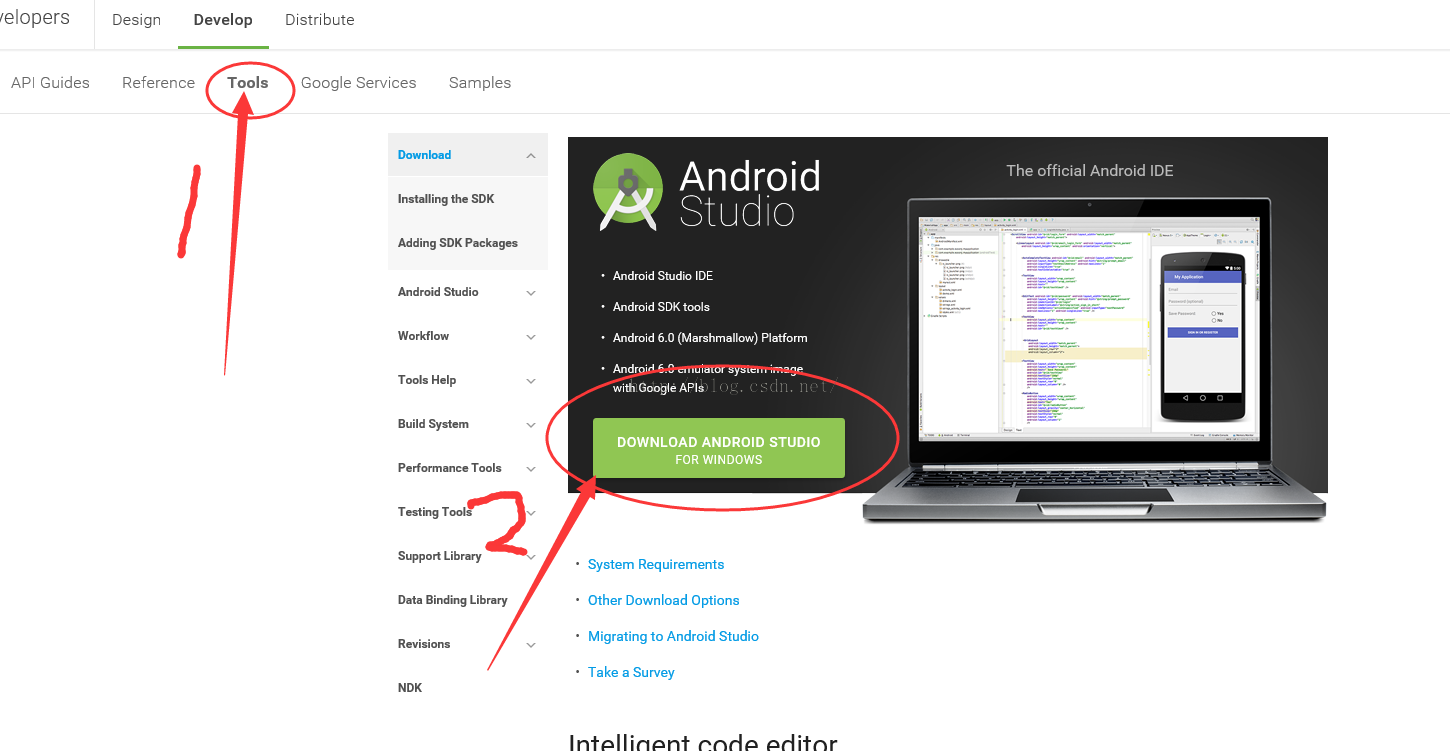
Task: Expand the Revisions sidebar section
Action: pos(531,645)
